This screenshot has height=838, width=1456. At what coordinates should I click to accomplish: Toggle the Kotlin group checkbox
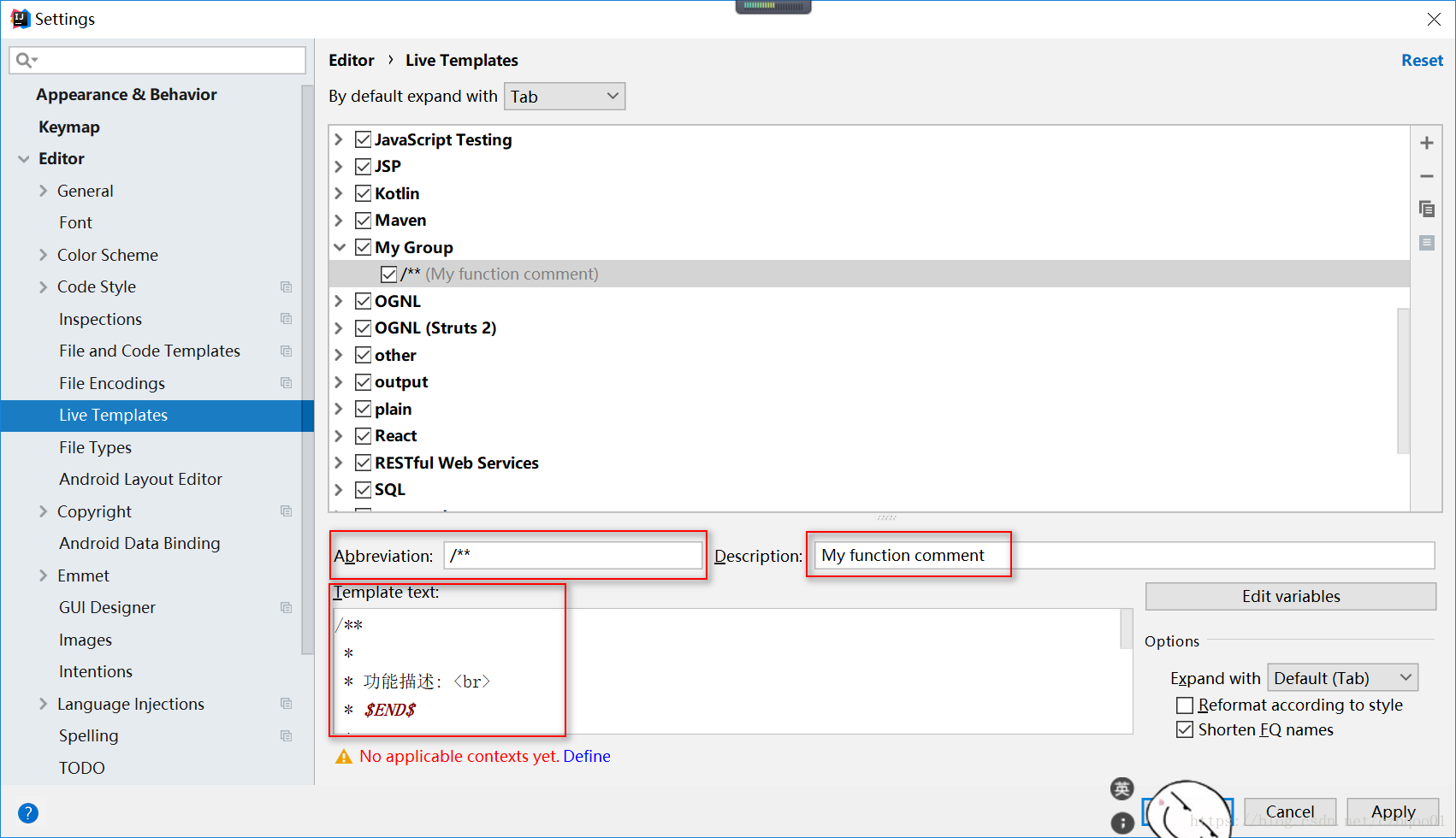364,193
